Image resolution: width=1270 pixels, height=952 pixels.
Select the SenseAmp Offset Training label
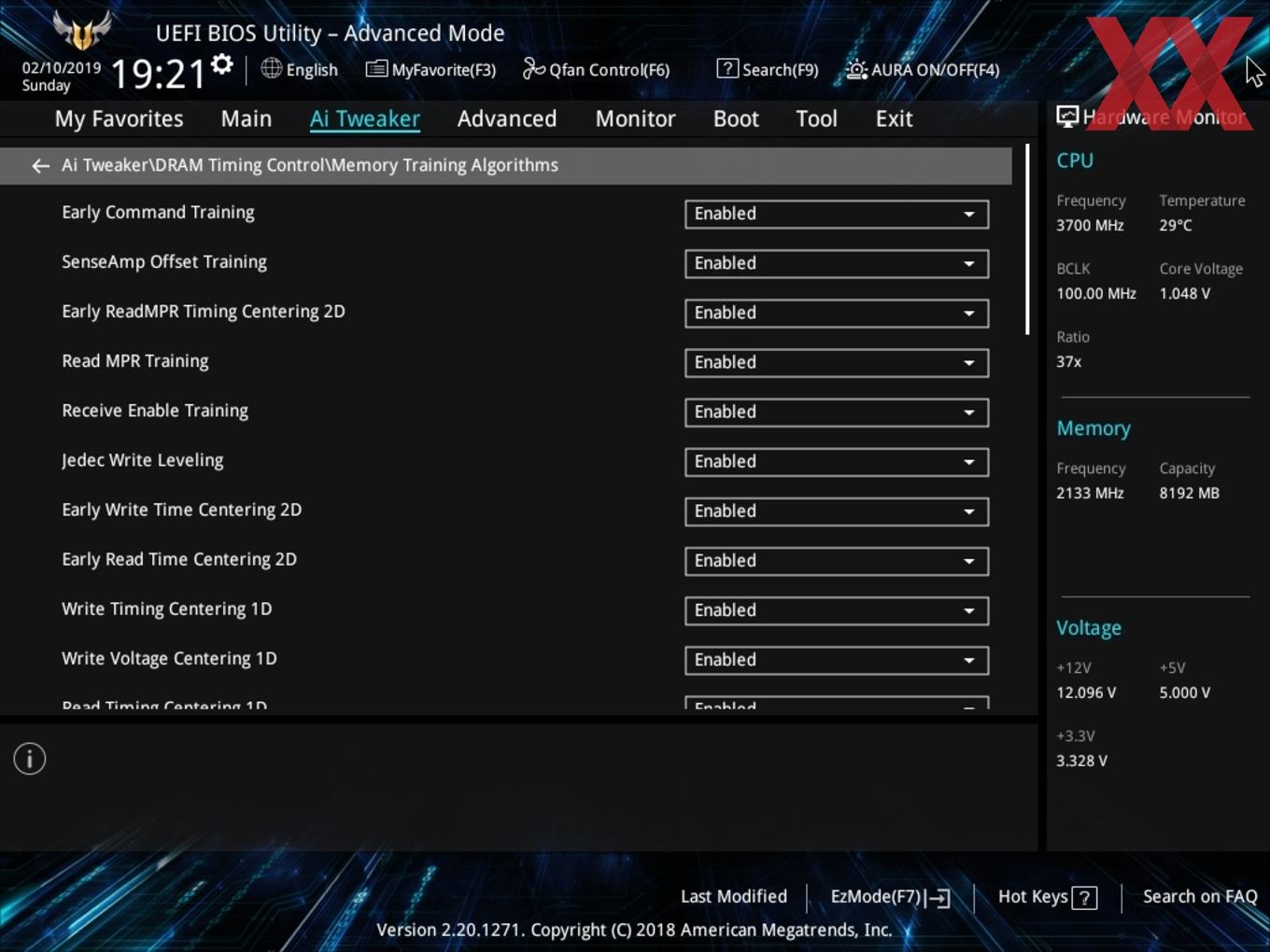[x=164, y=262]
